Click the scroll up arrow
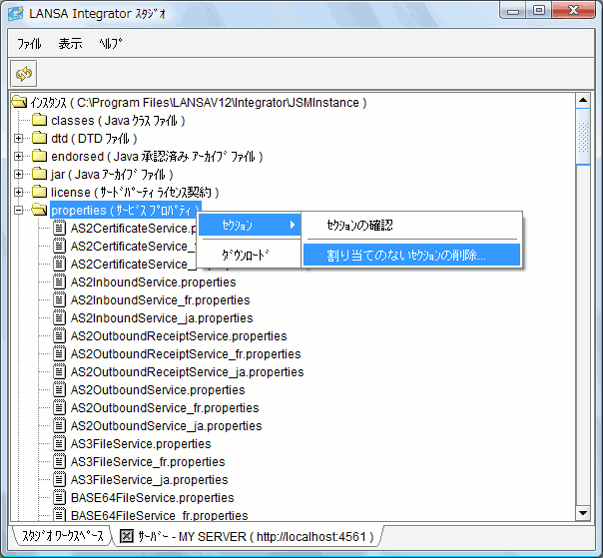The height and width of the screenshot is (558, 603). [x=583, y=101]
